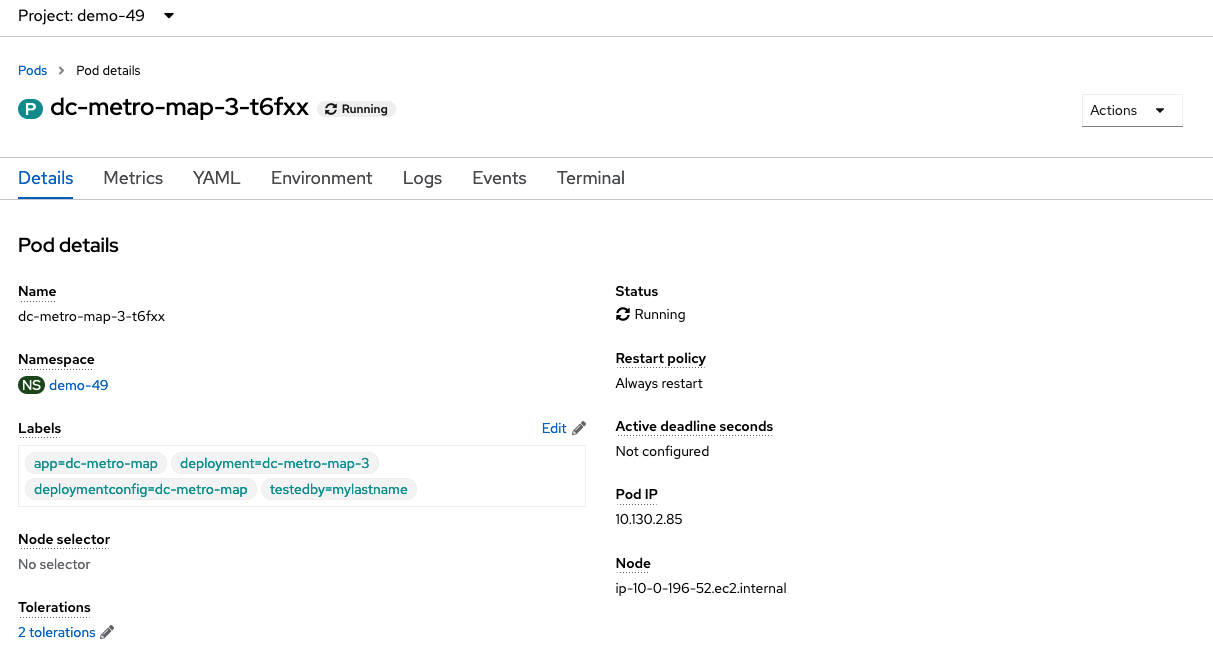Viewport: 1213px width, 654px height.
Task: Click the Running sync icon in title badge
Action: pyautogui.click(x=331, y=109)
